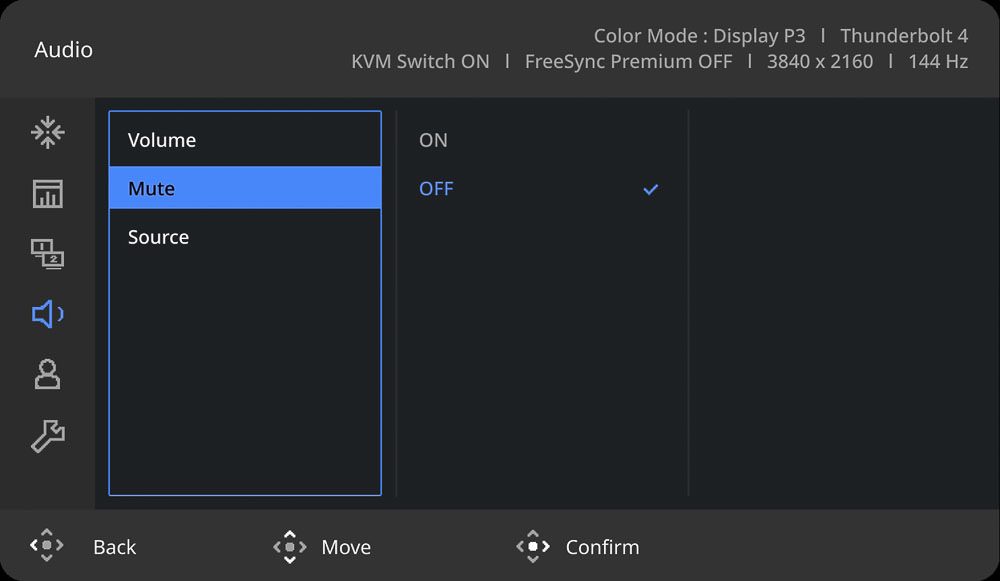Viewport: 1000px width, 581px height.
Task: Open the Picture settings snowflake icon
Action: (x=48, y=133)
